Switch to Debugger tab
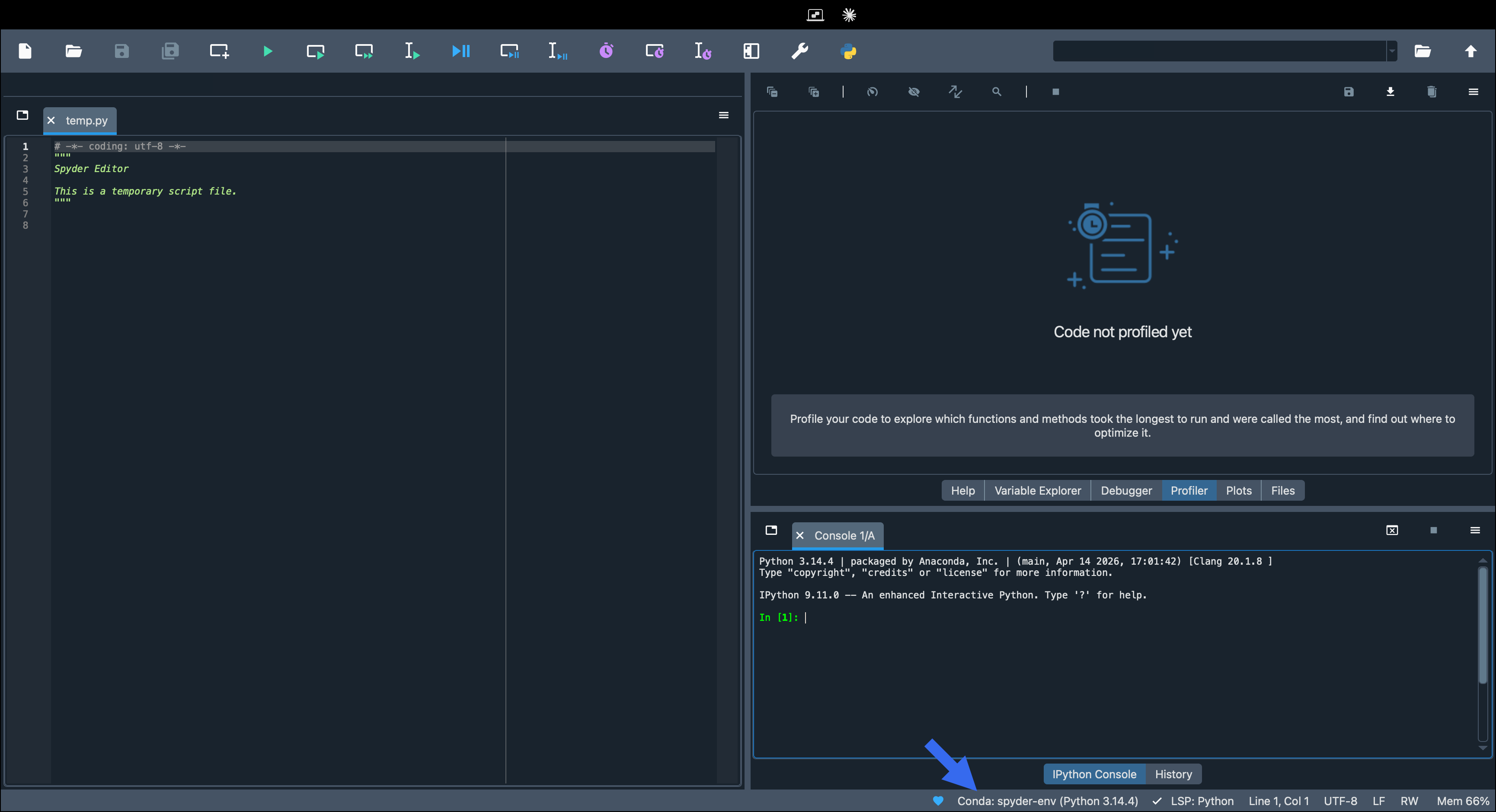Image resolution: width=1496 pixels, height=812 pixels. coord(1126,490)
